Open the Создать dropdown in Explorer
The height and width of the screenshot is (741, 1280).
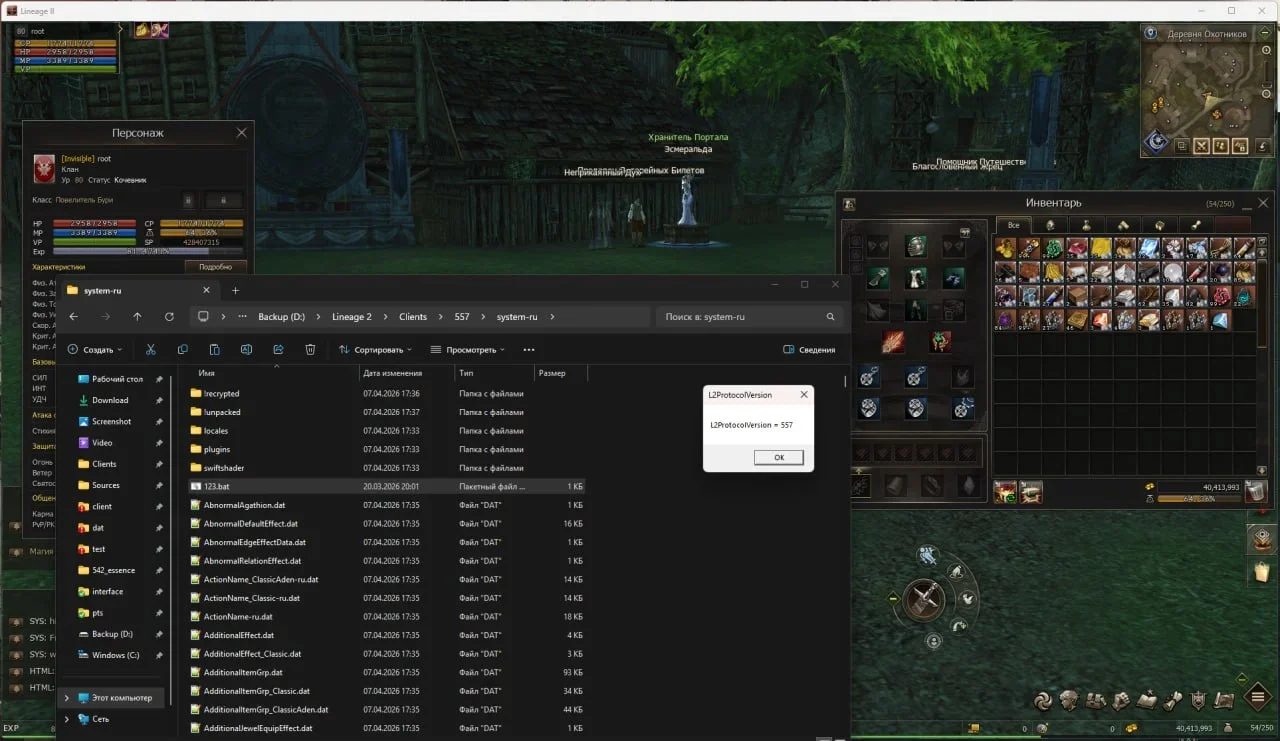tap(95, 349)
